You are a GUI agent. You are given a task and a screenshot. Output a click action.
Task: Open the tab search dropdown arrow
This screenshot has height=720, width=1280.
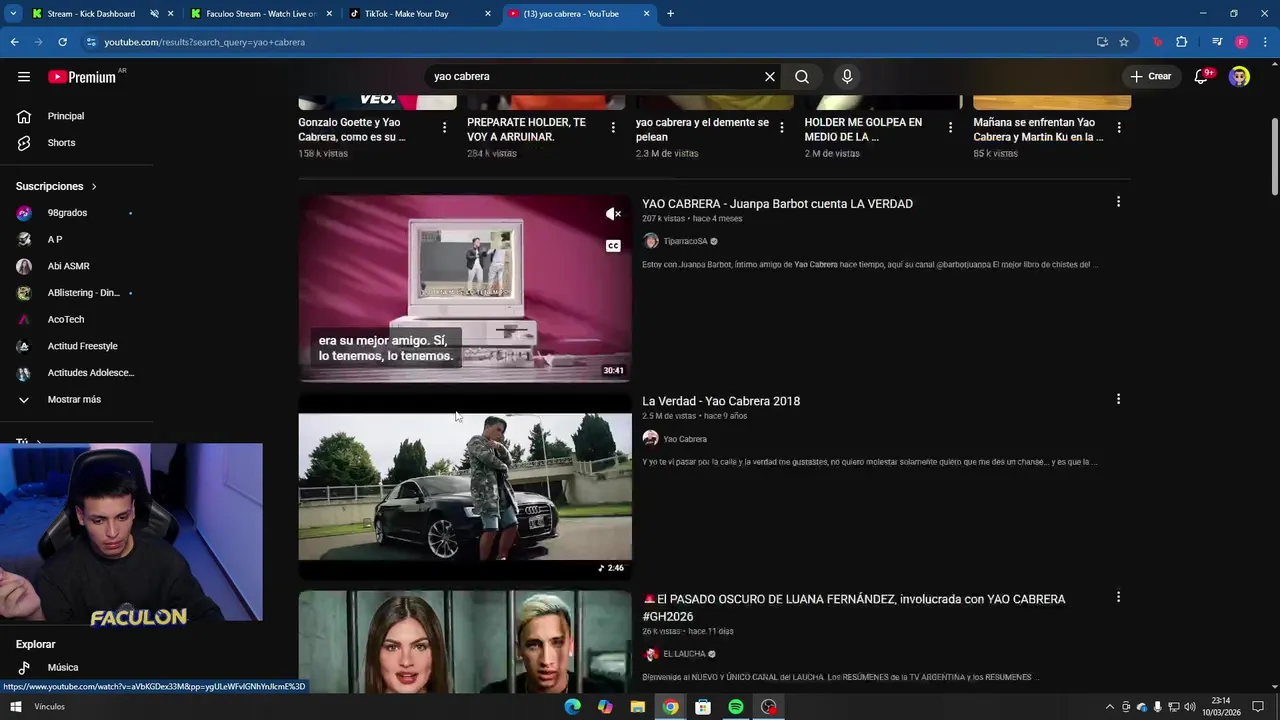tap(13, 14)
